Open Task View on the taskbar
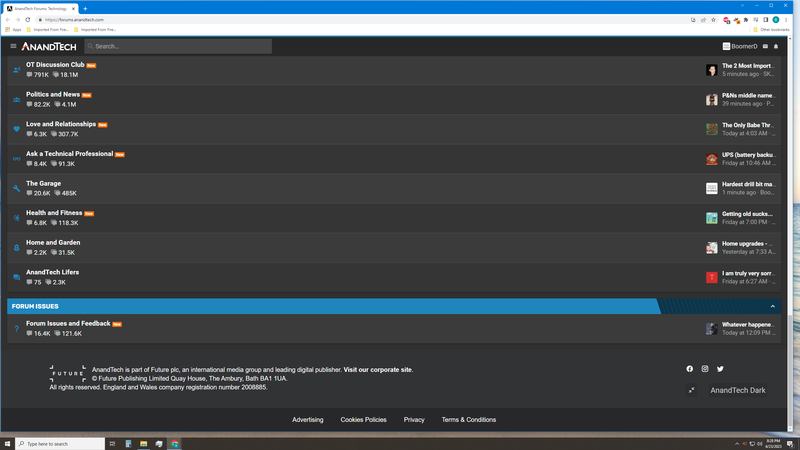Viewport: 800px width, 450px height. click(112, 444)
